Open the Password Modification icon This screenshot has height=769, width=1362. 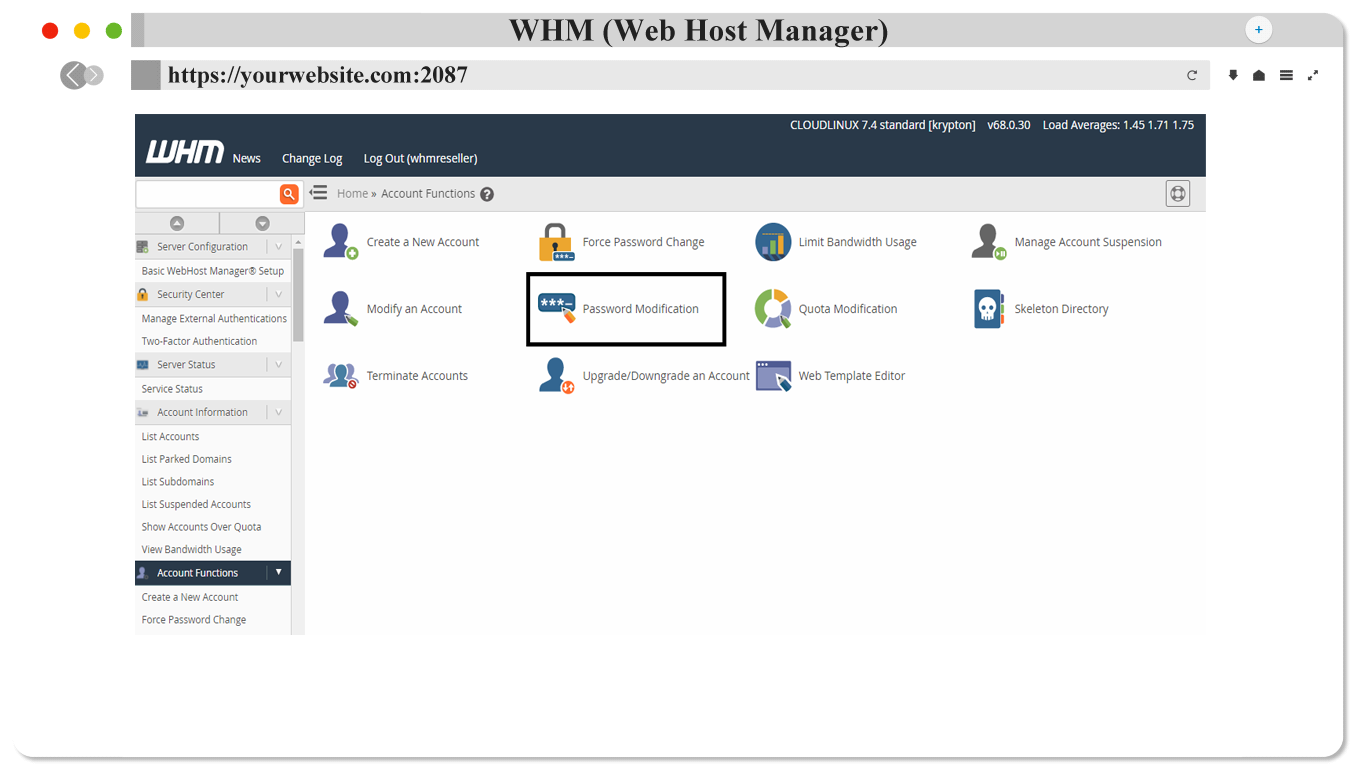click(557, 309)
